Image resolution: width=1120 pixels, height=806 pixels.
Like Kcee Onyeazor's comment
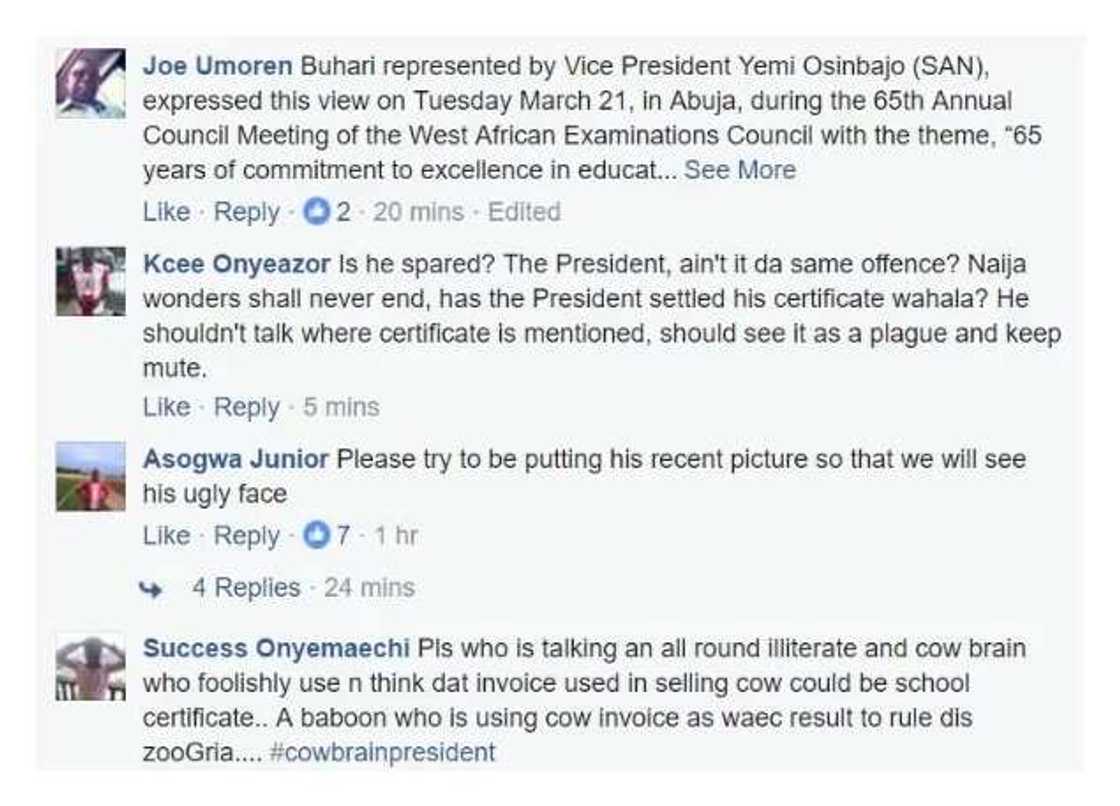point(163,406)
